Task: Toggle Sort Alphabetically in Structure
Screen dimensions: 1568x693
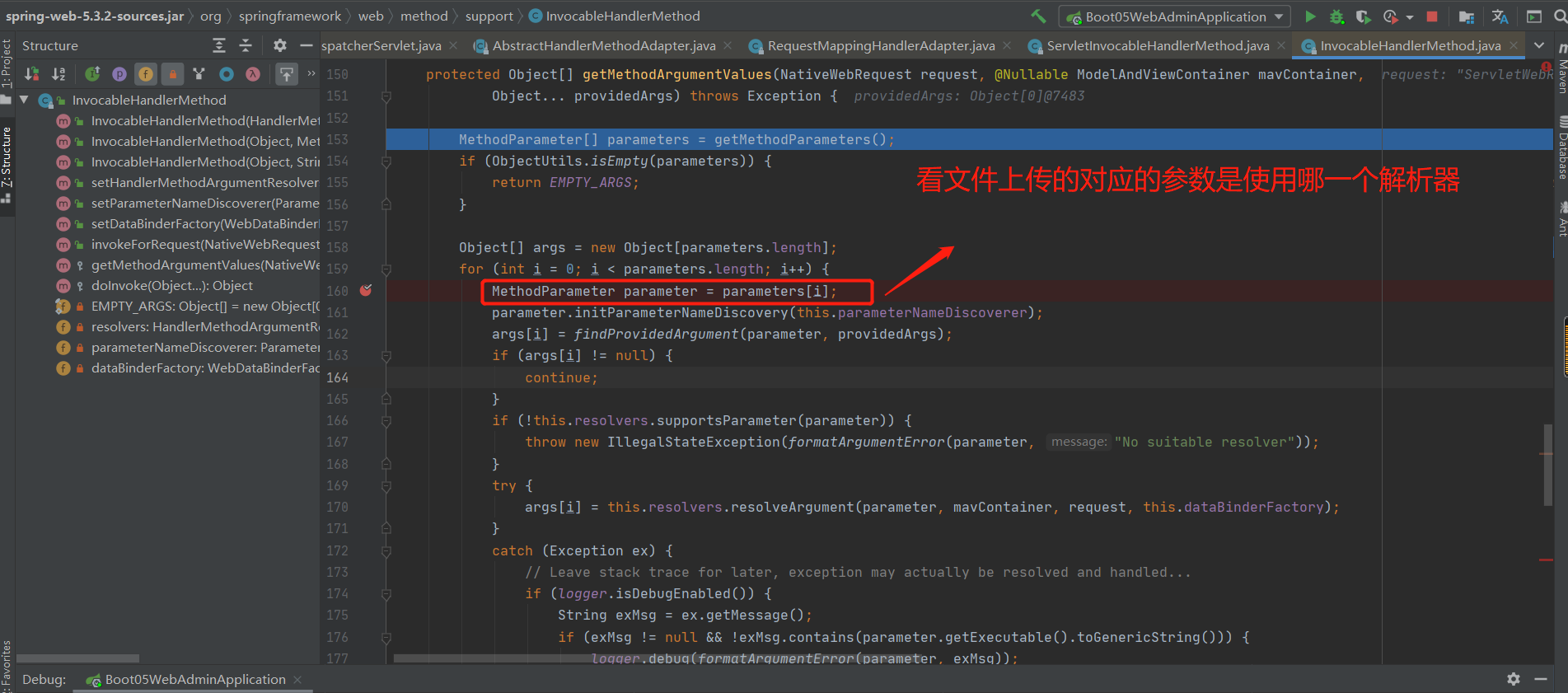Action: (59, 74)
